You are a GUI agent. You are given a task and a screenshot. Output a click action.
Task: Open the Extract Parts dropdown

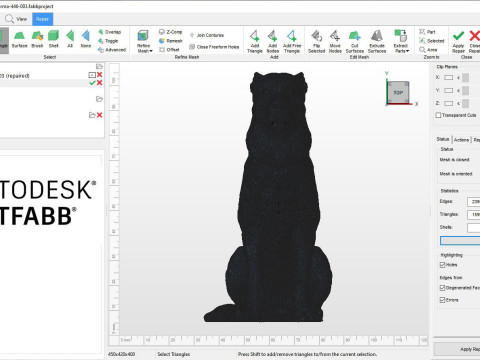click(x=401, y=41)
